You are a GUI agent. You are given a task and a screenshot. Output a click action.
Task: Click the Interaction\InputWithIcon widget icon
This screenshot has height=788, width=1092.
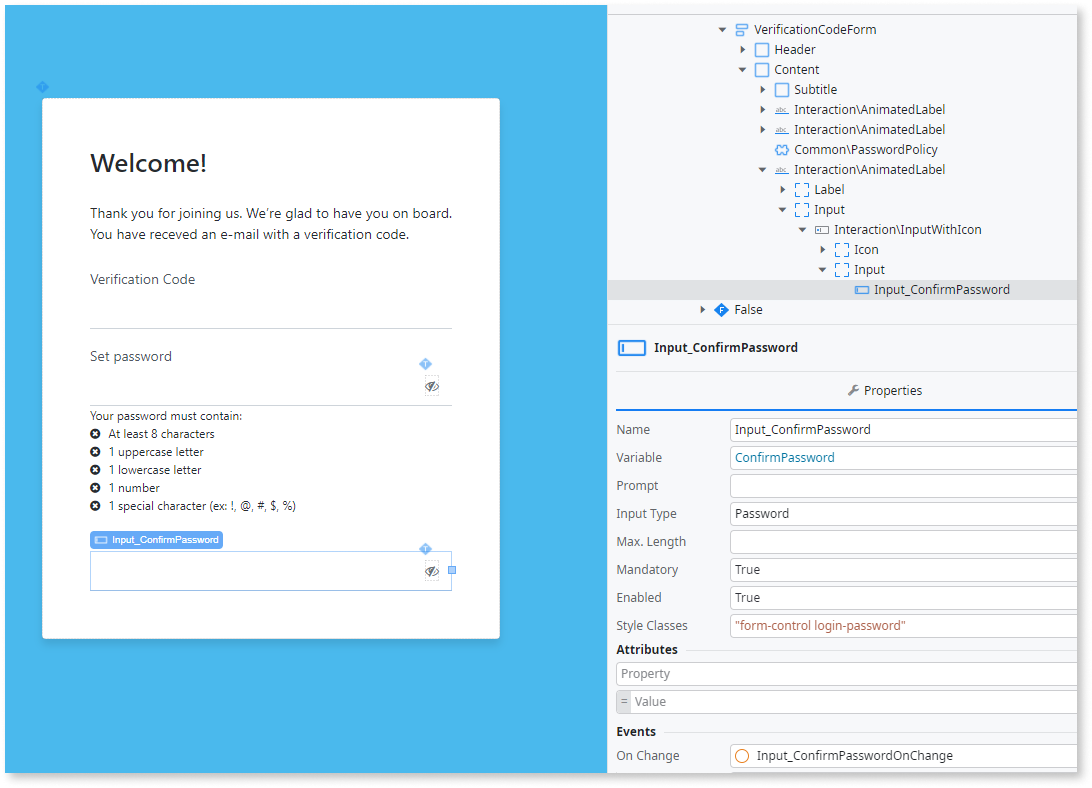coord(821,230)
